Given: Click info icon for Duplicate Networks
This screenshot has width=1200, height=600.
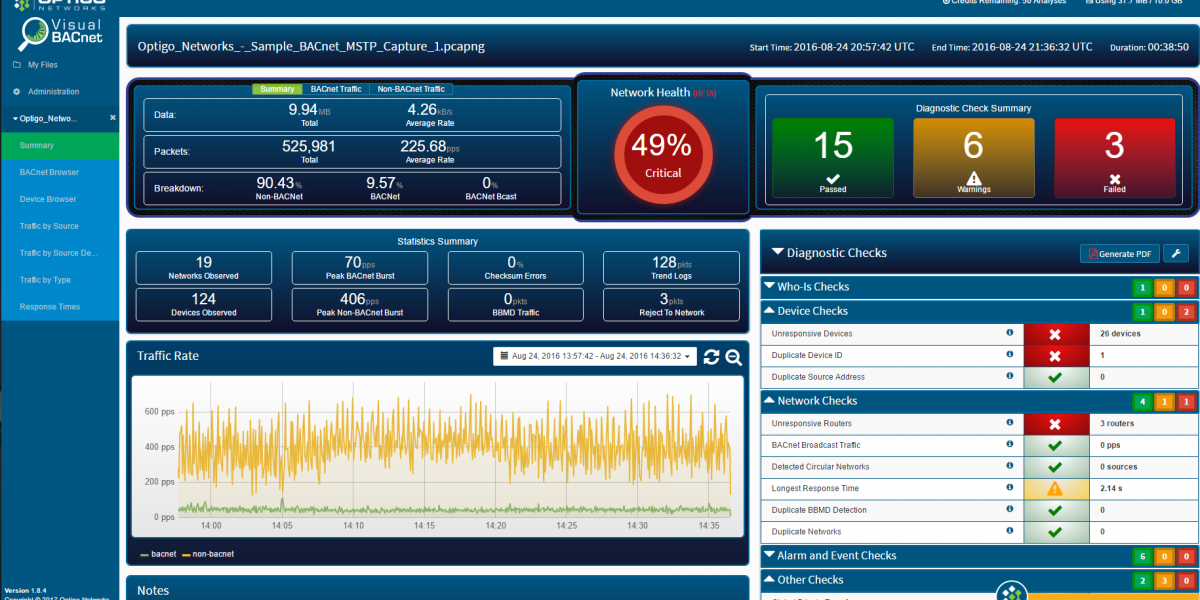Looking at the screenshot, I should point(1009,532).
